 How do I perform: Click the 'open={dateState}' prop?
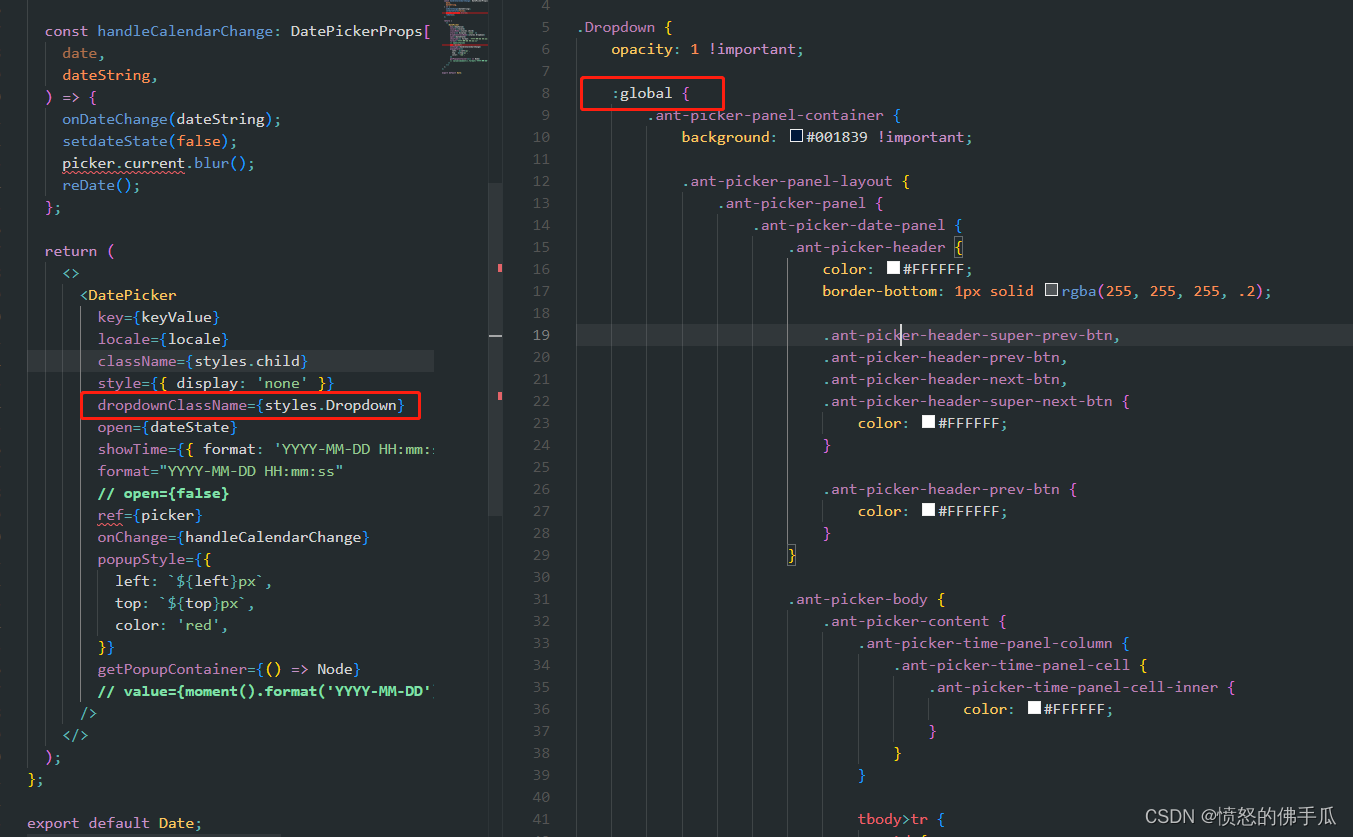click(167, 427)
